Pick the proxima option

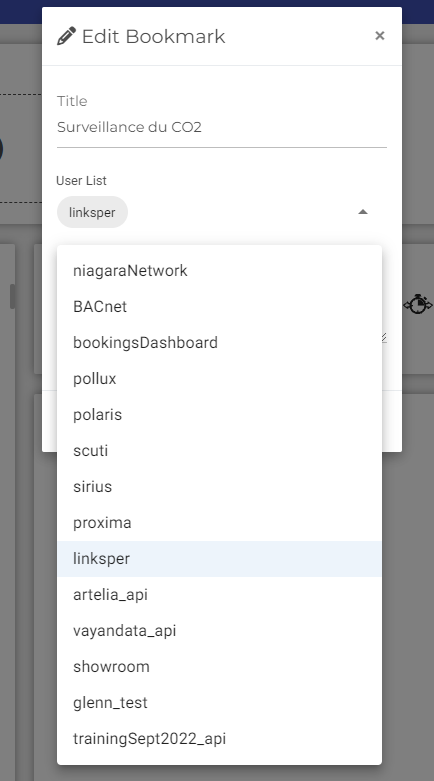219,522
